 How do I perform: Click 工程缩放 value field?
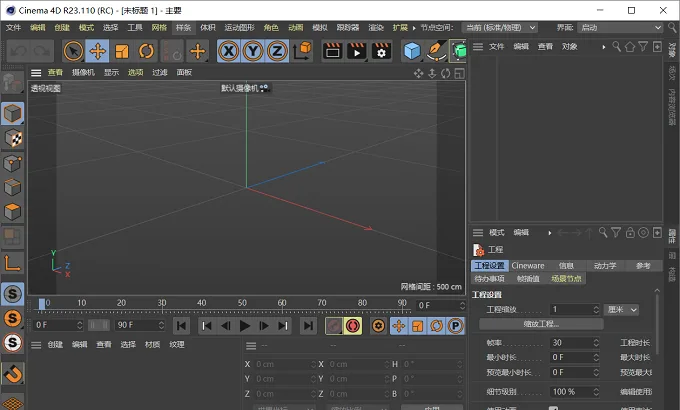pyautogui.click(x=575, y=309)
